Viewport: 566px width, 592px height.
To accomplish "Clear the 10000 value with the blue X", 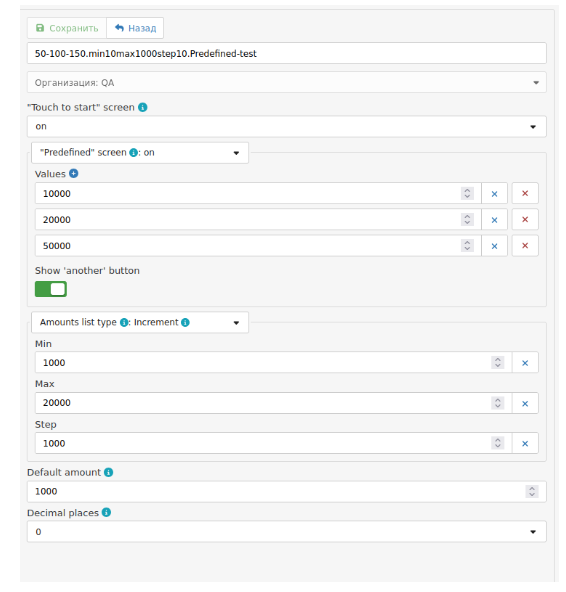I will click(x=494, y=194).
